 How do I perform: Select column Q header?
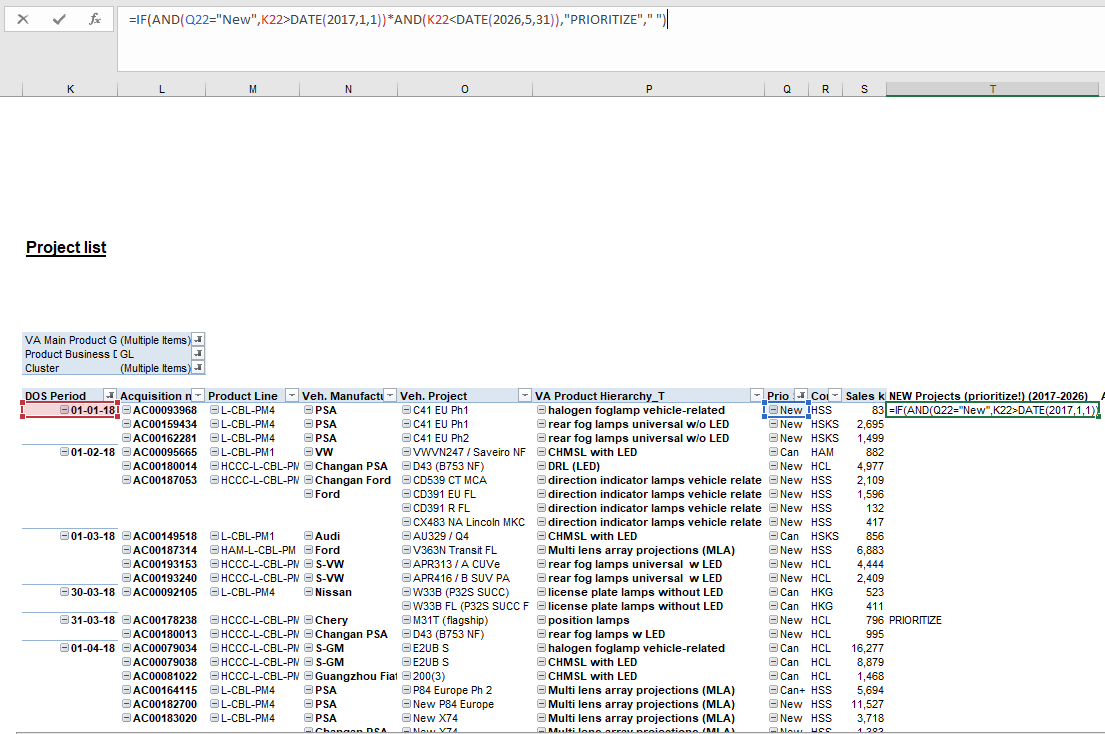[x=786, y=89]
